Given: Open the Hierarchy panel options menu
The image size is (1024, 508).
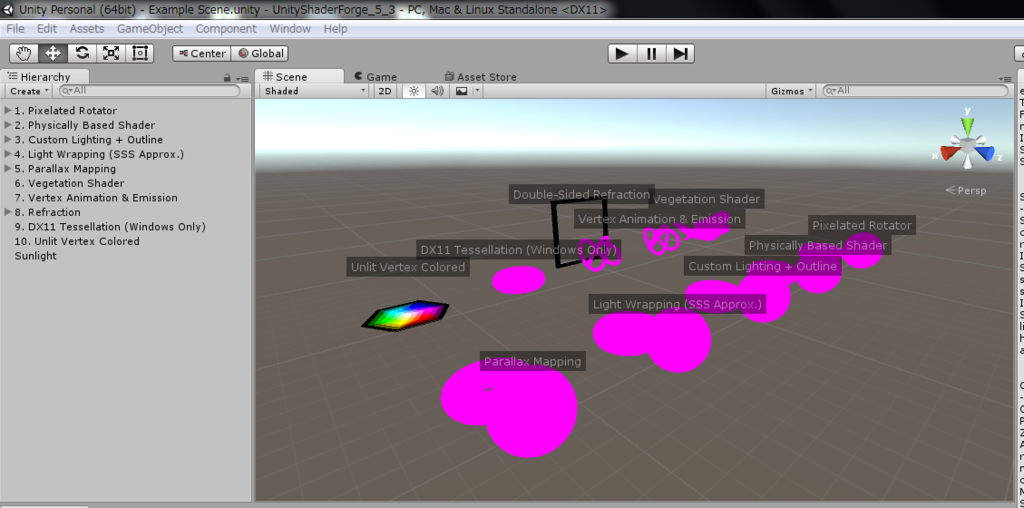Looking at the screenshot, I should 243,78.
